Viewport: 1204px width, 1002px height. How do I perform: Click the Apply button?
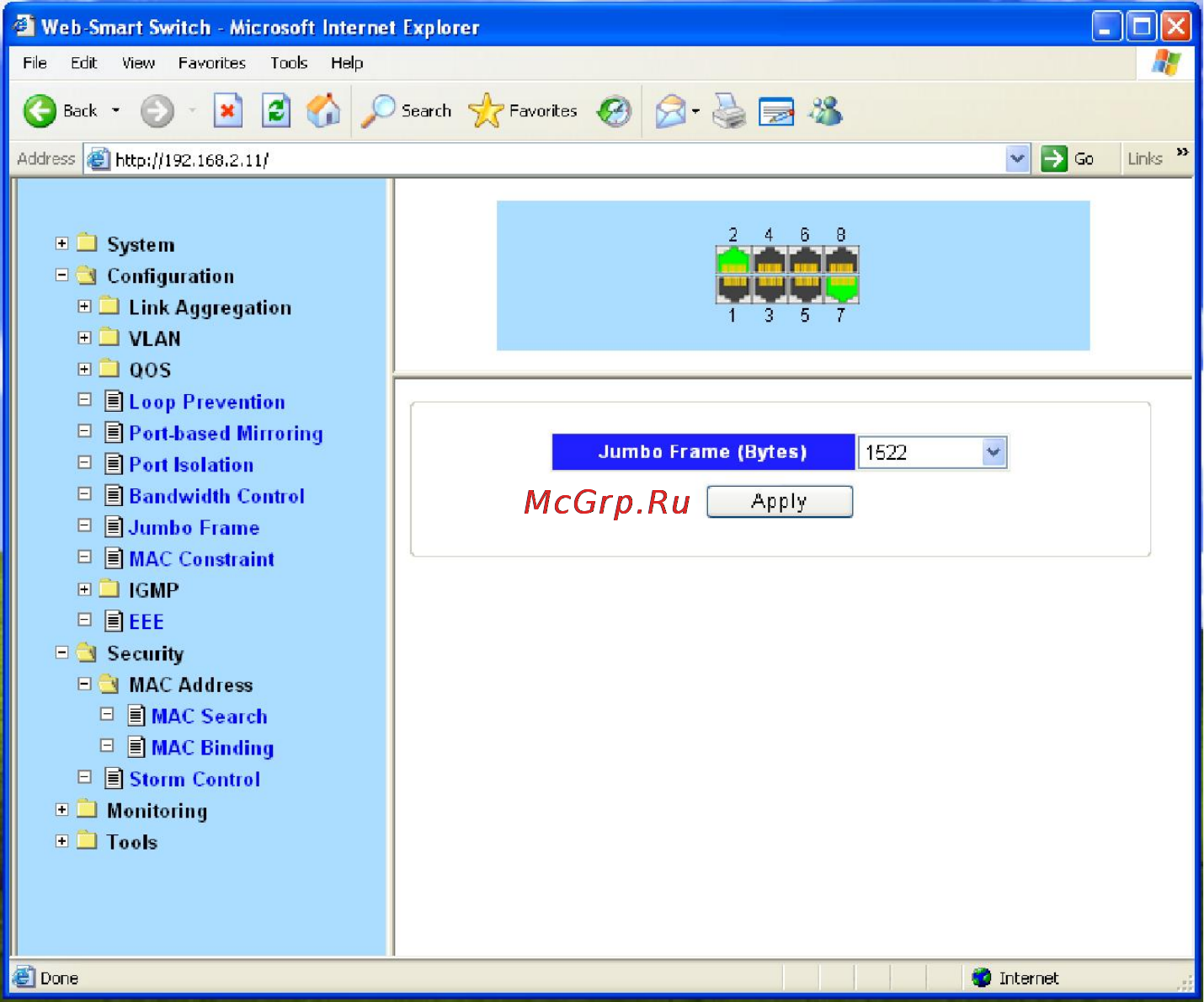point(780,502)
